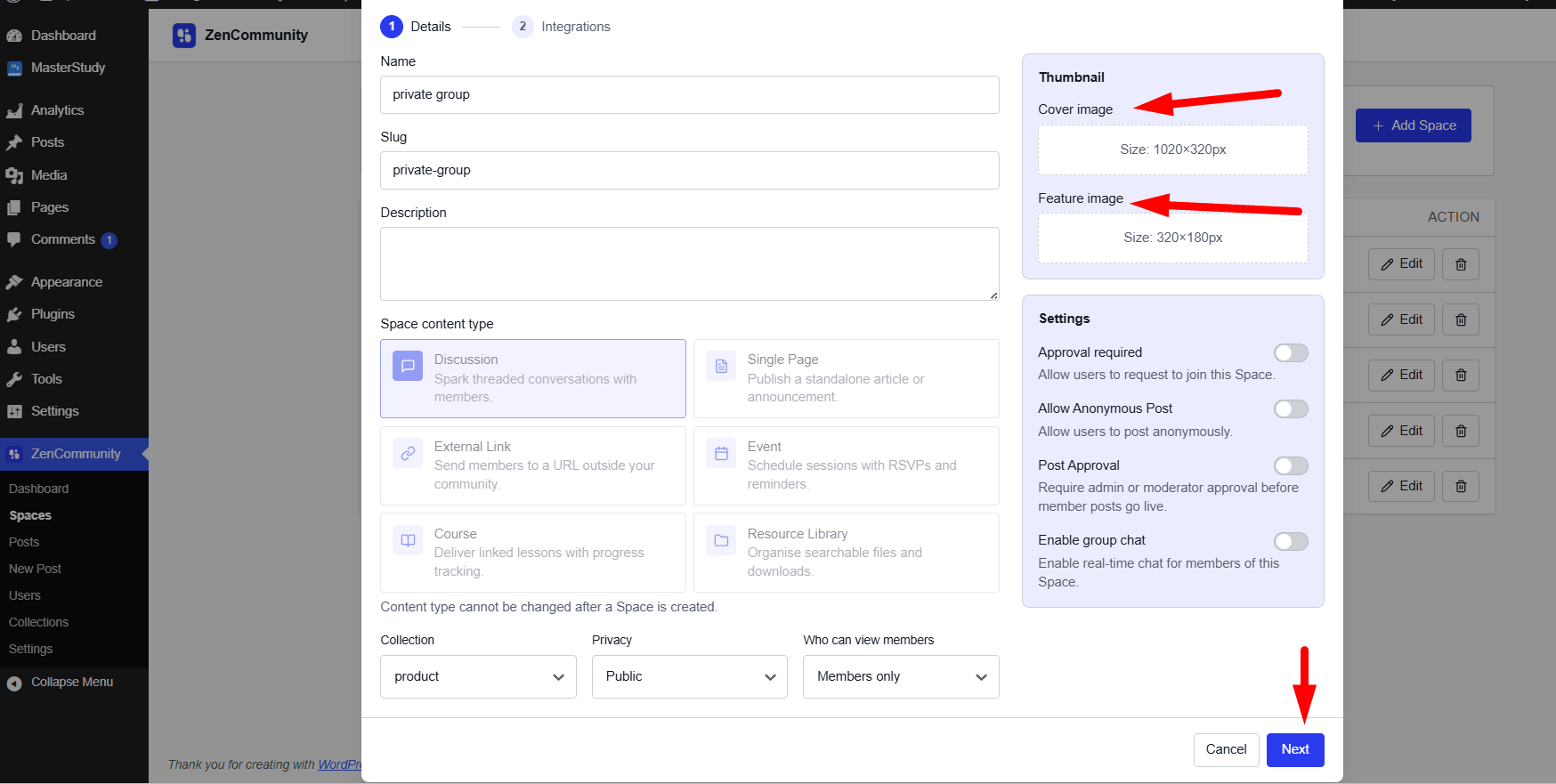1556x784 pixels.
Task: Turn on the Post Approval switch
Action: (x=1291, y=466)
